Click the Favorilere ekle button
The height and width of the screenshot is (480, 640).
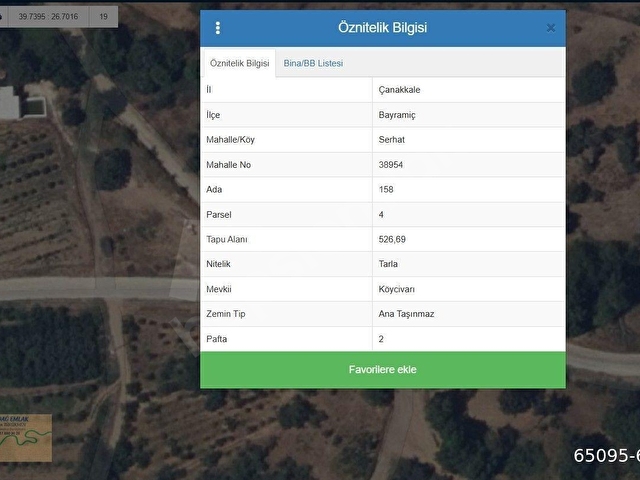tap(383, 370)
